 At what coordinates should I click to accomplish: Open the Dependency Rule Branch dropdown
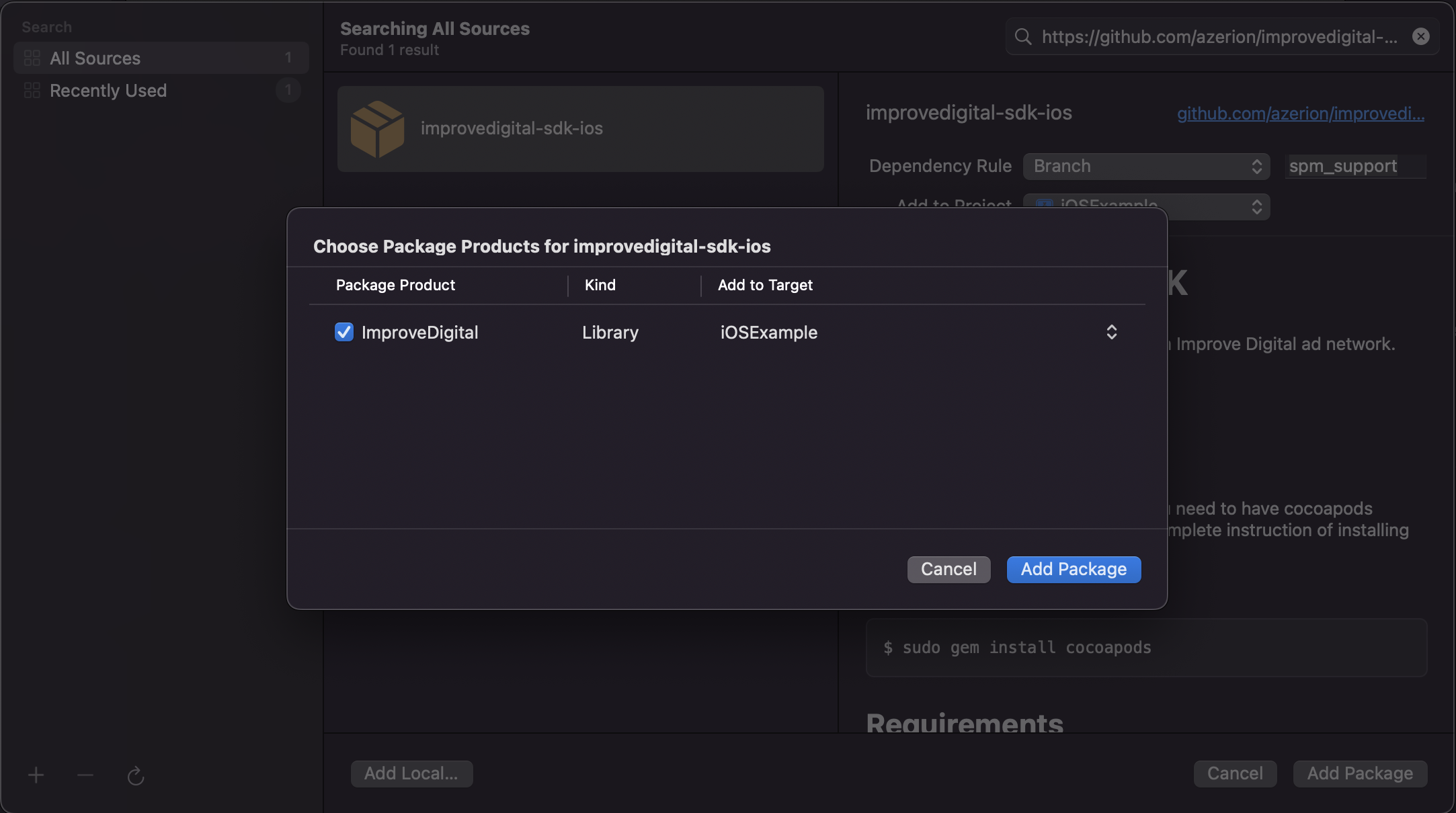pos(1147,166)
